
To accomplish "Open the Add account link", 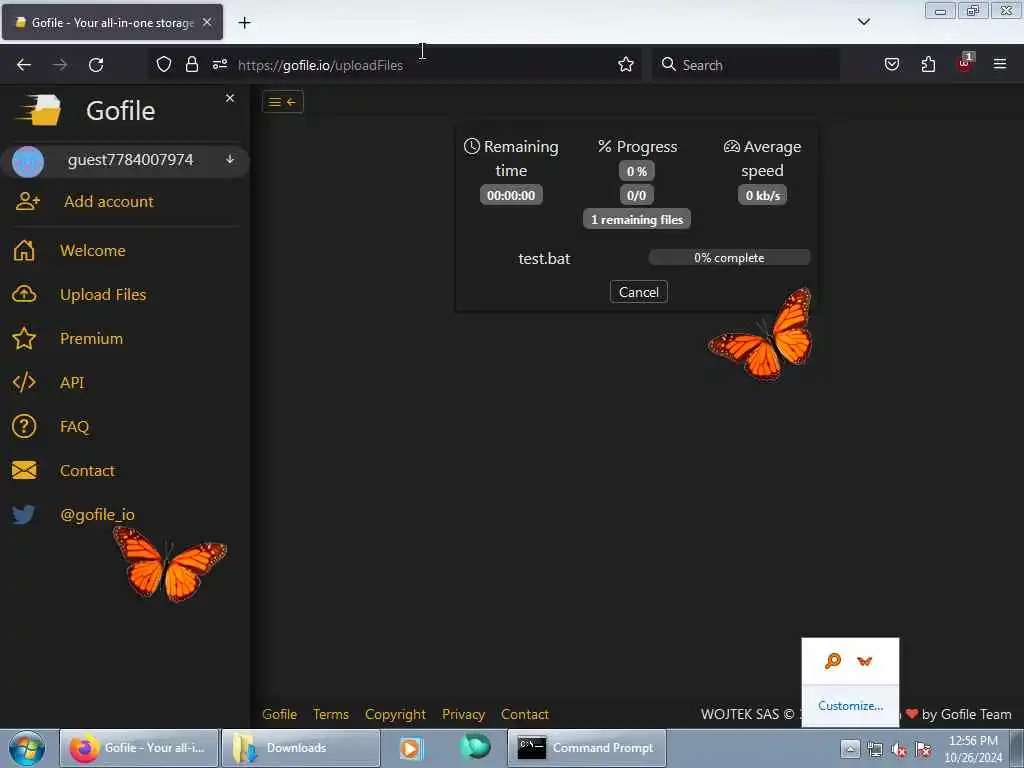I will 108,201.
